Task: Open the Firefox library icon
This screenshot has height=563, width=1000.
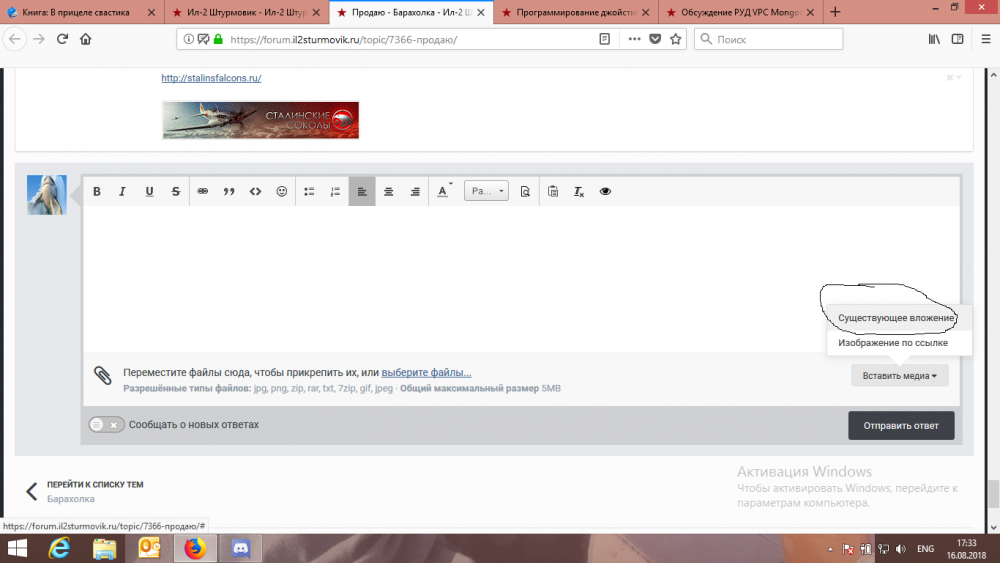Action: click(934, 40)
